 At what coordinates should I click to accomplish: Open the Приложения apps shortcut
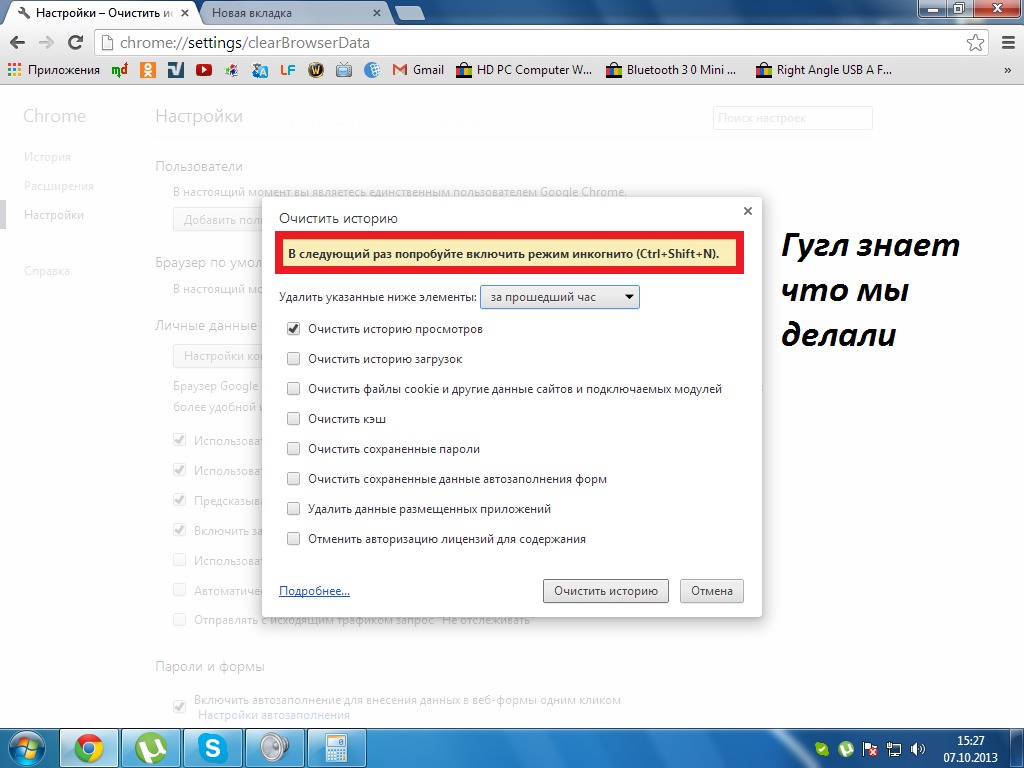(54, 70)
